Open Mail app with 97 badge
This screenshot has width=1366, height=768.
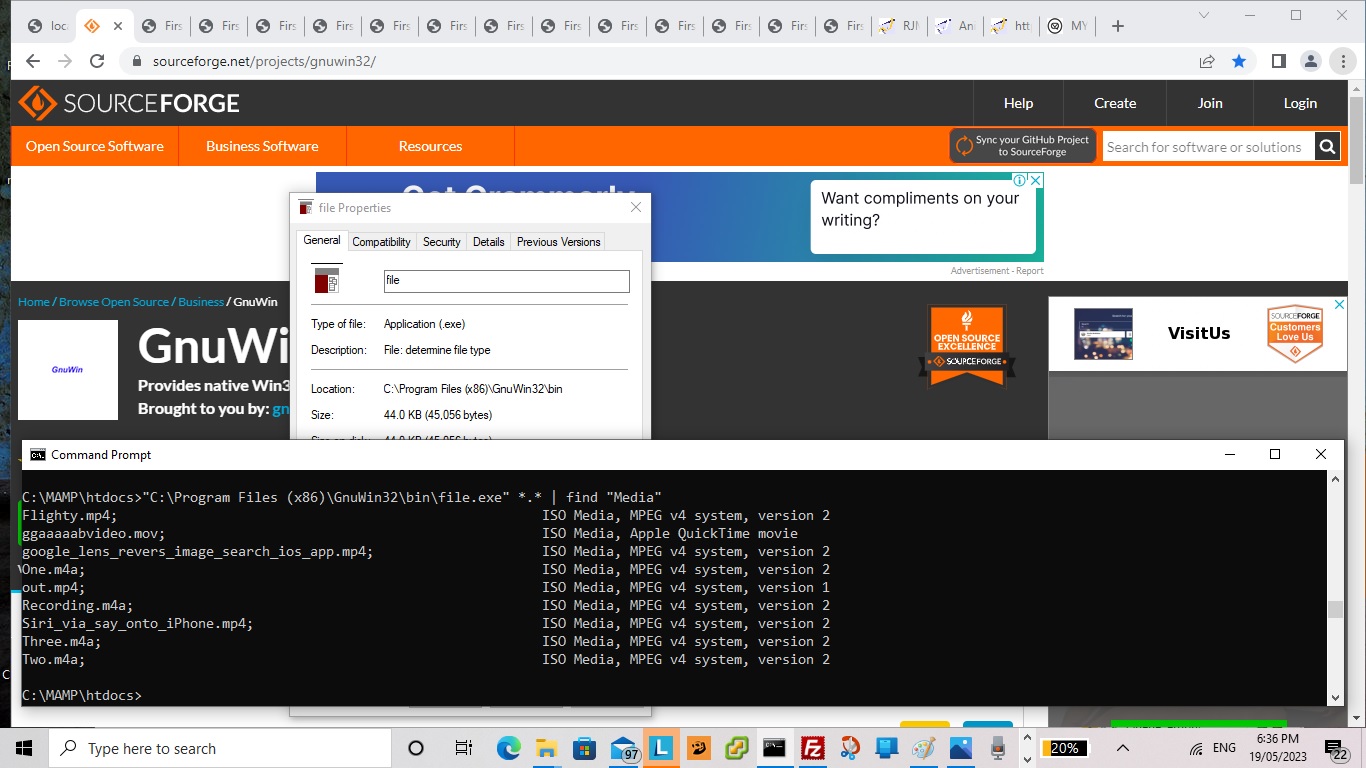click(624, 749)
